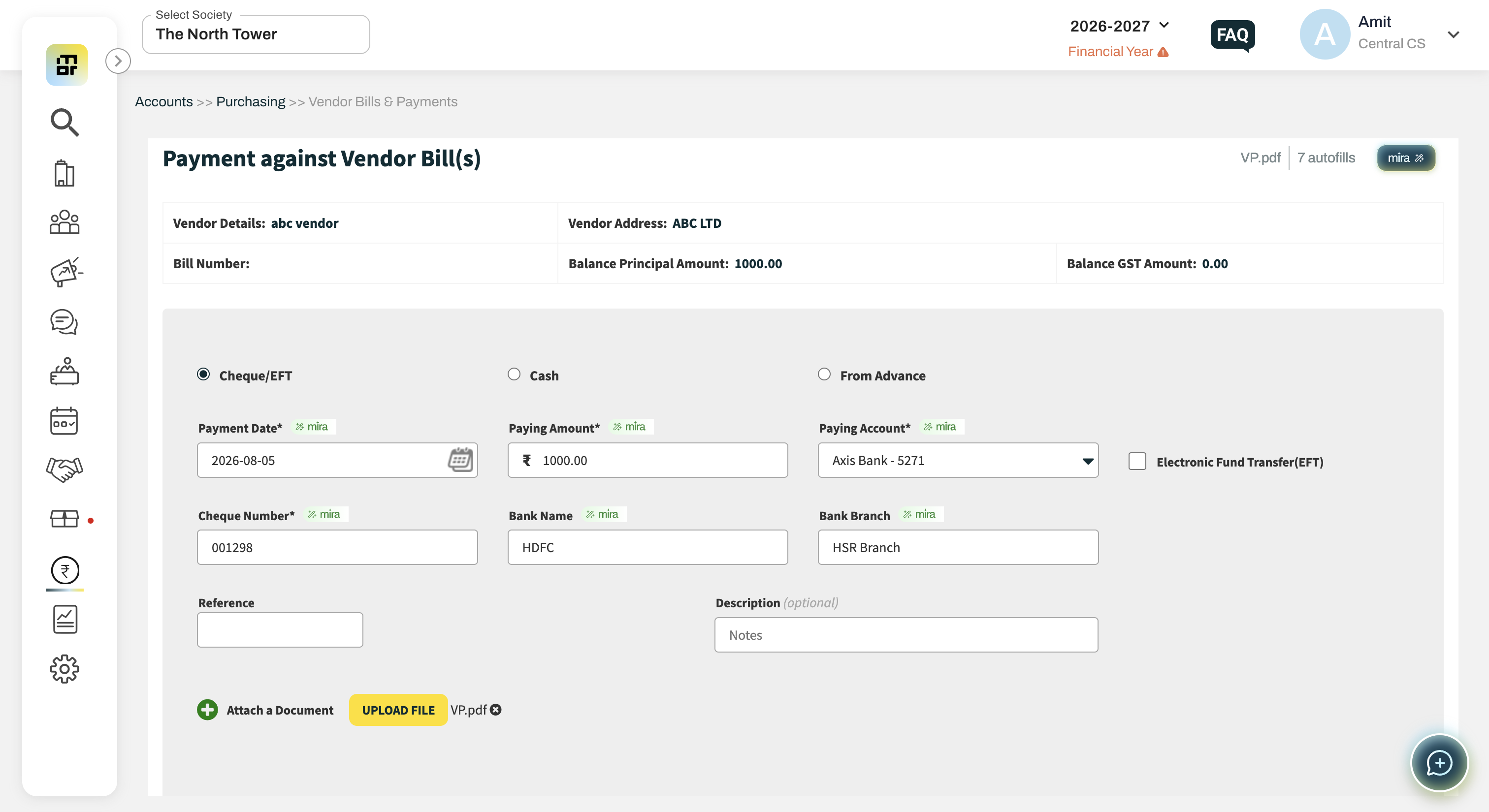The height and width of the screenshot is (812, 1489).
Task: Click the Cheque Number input field
Action: [x=337, y=547]
